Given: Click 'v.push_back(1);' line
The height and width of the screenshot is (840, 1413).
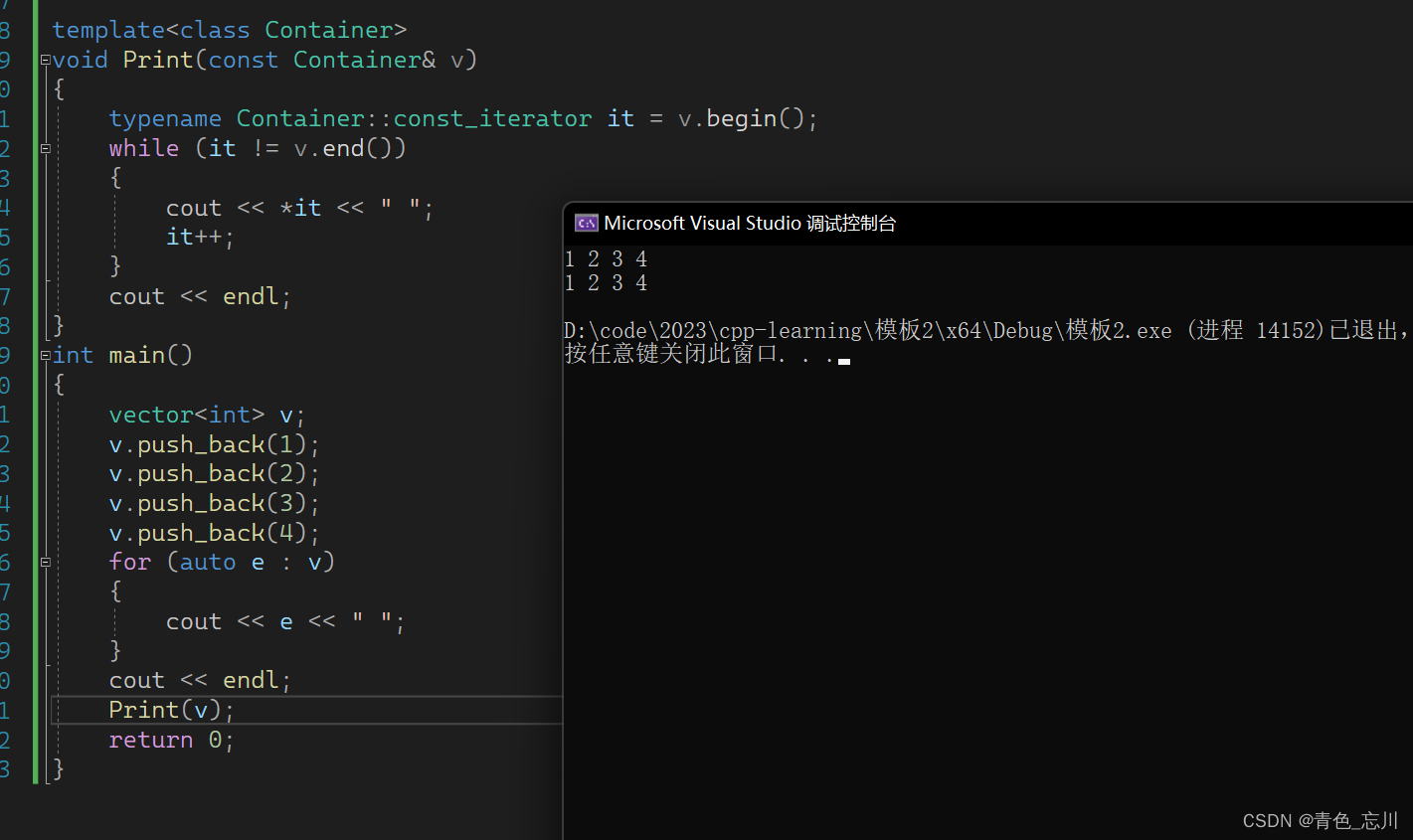Looking at the screenshot, I should (215, 443).
